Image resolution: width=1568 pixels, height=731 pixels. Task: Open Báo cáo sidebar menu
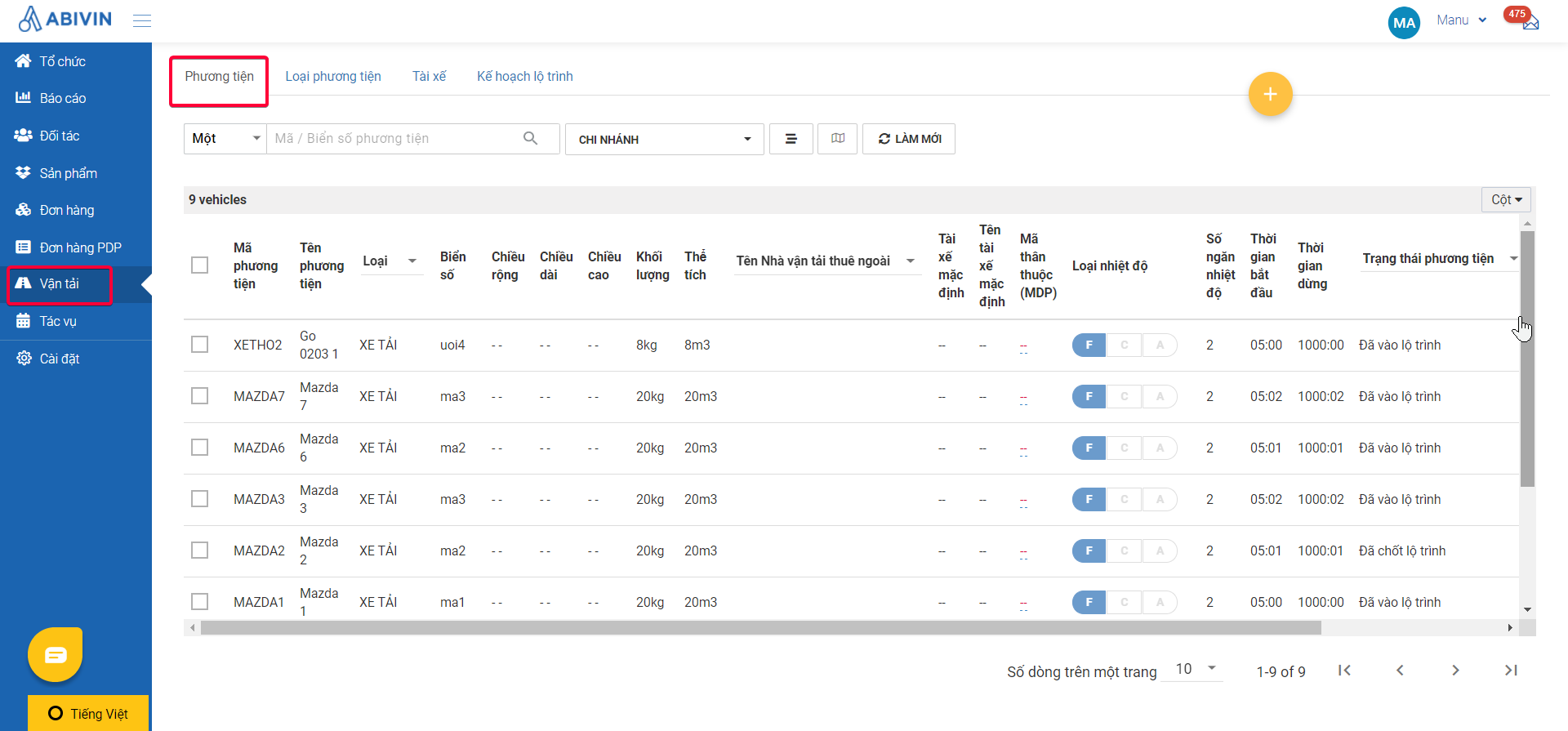(x=76, y=98)
